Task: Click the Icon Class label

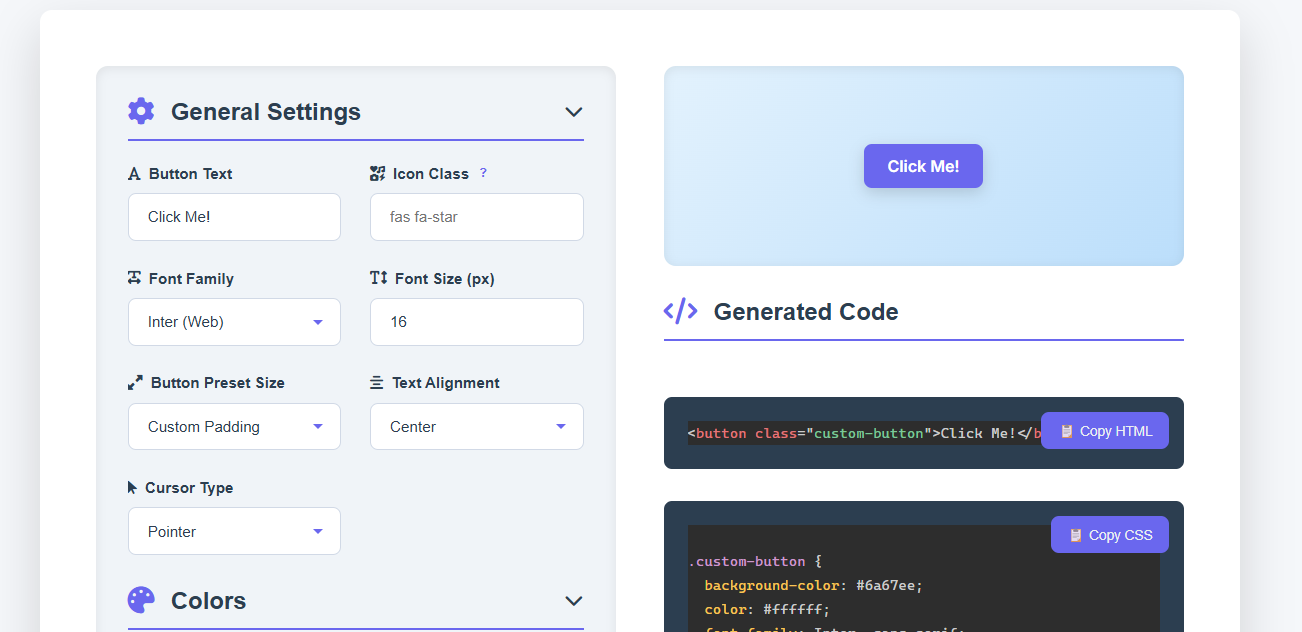Action: click(431, 174)
